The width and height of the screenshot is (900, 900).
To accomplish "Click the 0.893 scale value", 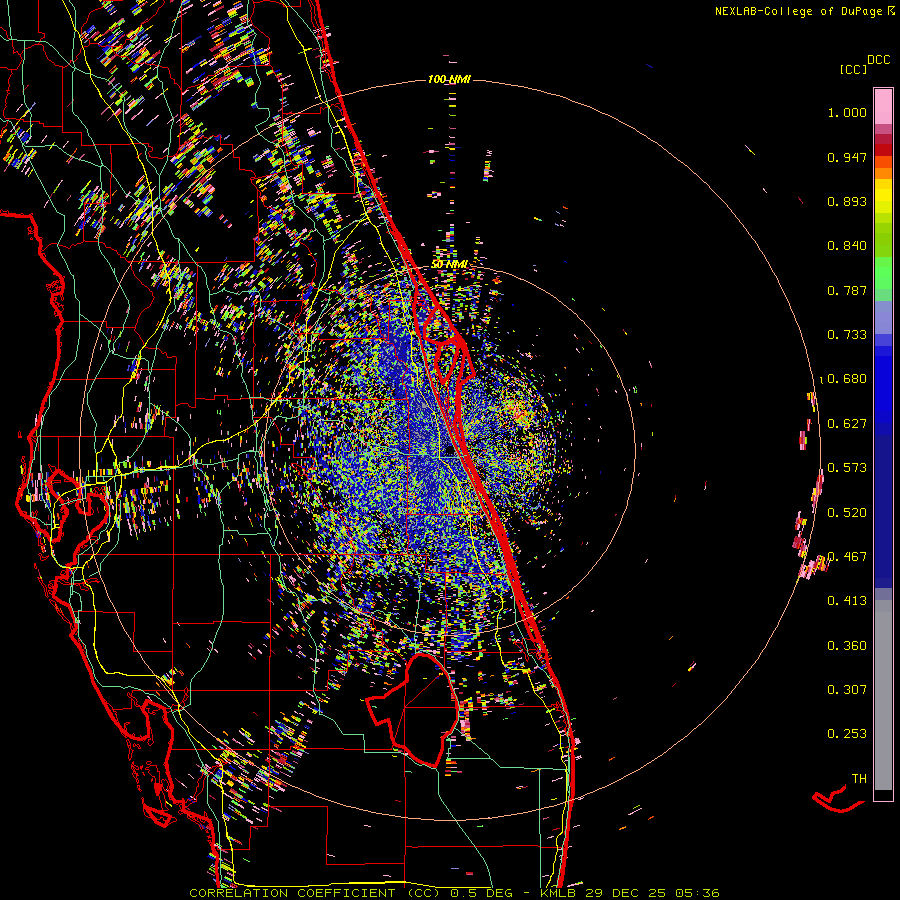I will [x=847, y=201].
